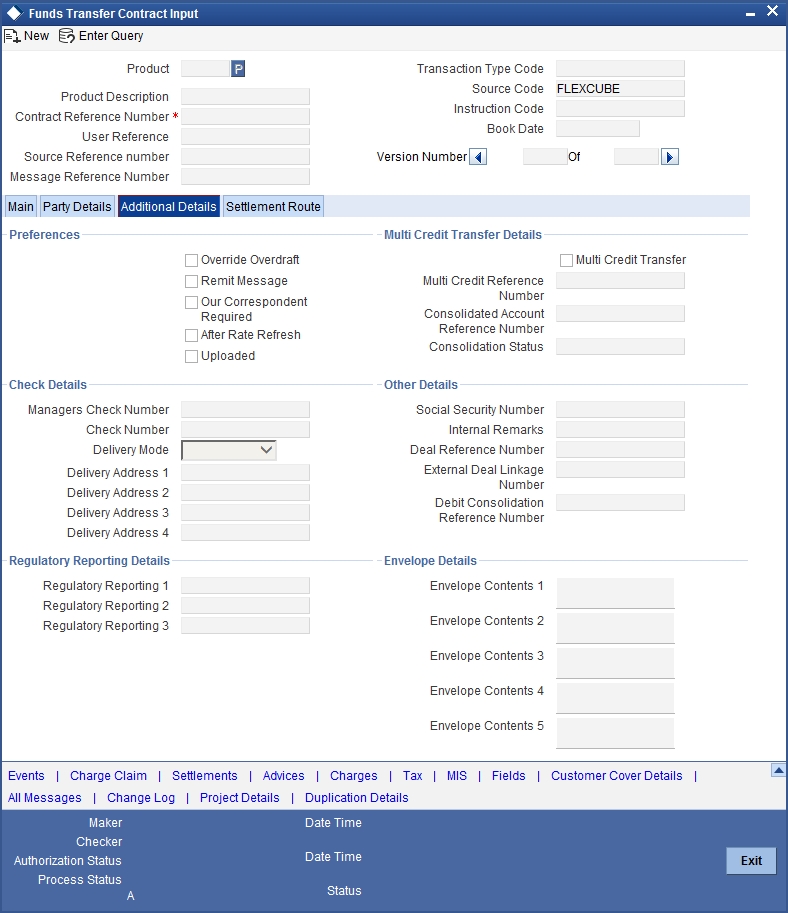Close the Funds Transfer Contract Input window
This screenshot has height=913, width=788.
tap(772, 11)
